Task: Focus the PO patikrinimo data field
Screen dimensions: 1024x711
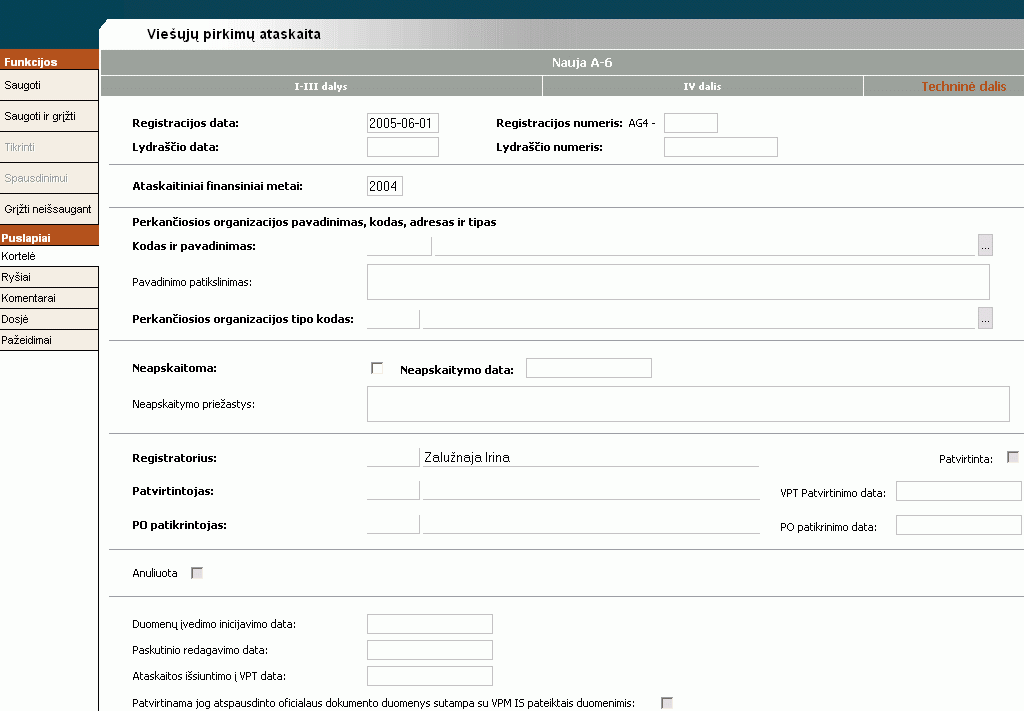Action: coord(958,525)
